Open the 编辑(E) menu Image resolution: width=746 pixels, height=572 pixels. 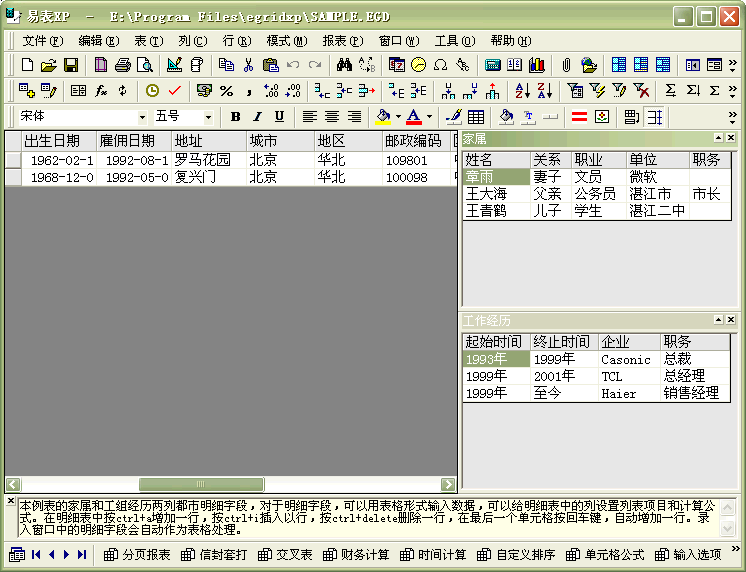point(98,41)
